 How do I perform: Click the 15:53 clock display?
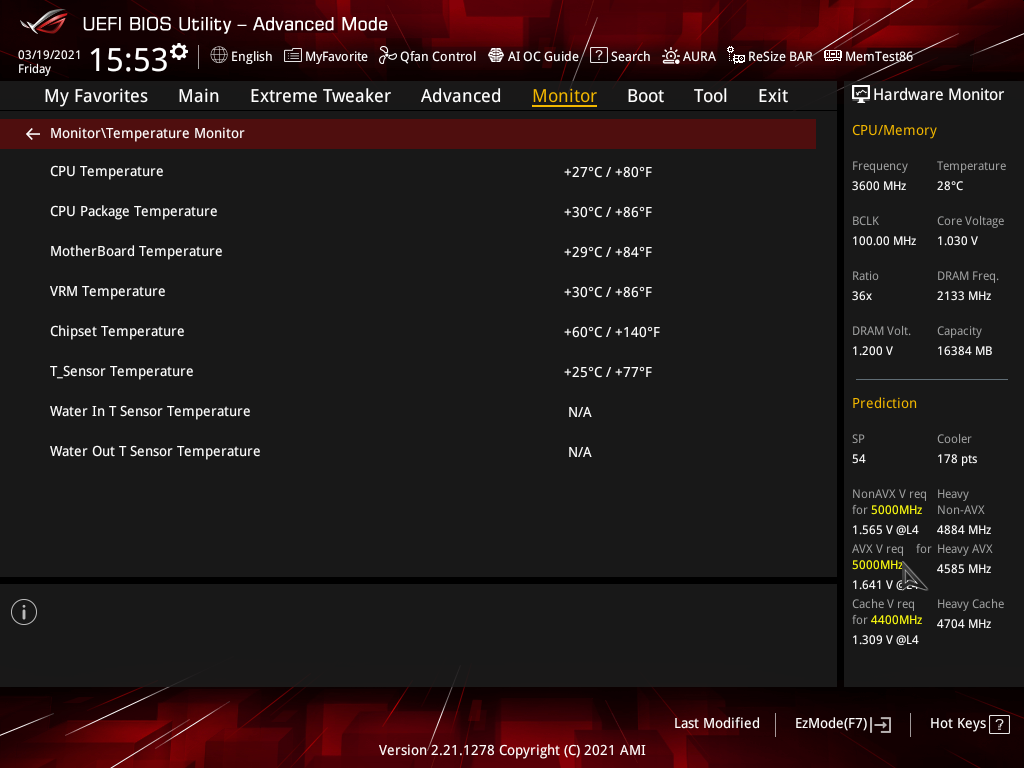click(129, 59)
